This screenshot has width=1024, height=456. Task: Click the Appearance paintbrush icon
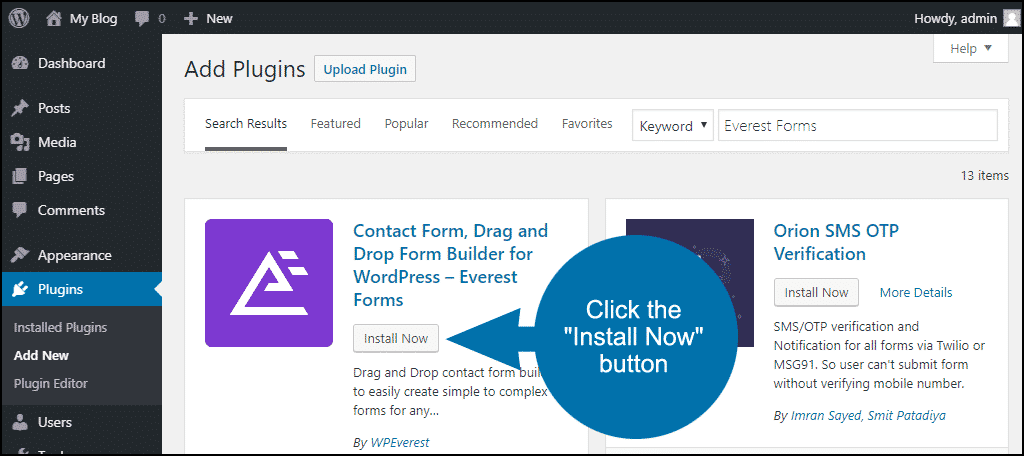click(x=21, y=255)
